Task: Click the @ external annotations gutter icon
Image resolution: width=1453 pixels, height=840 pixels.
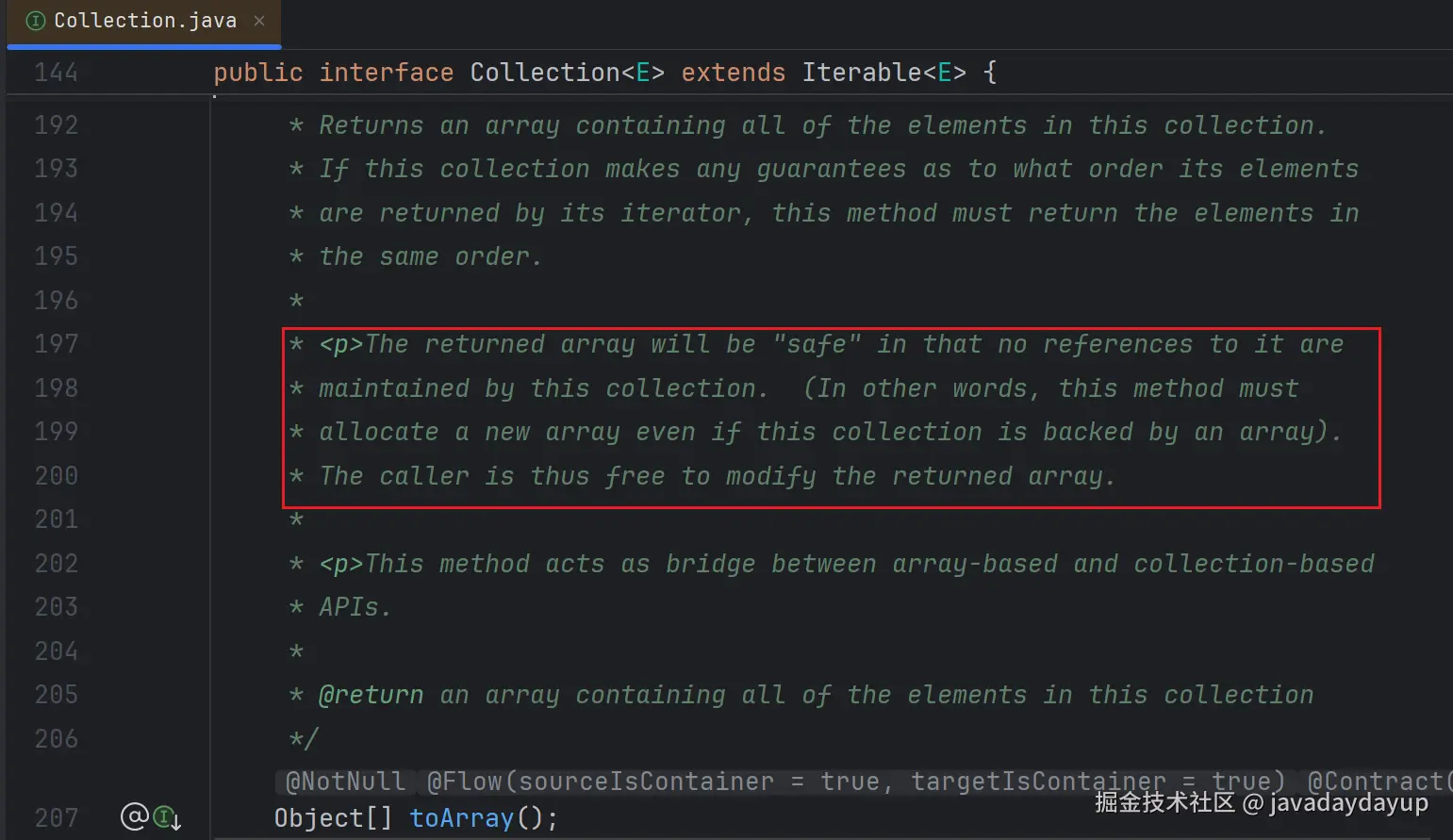Action: 134,816
